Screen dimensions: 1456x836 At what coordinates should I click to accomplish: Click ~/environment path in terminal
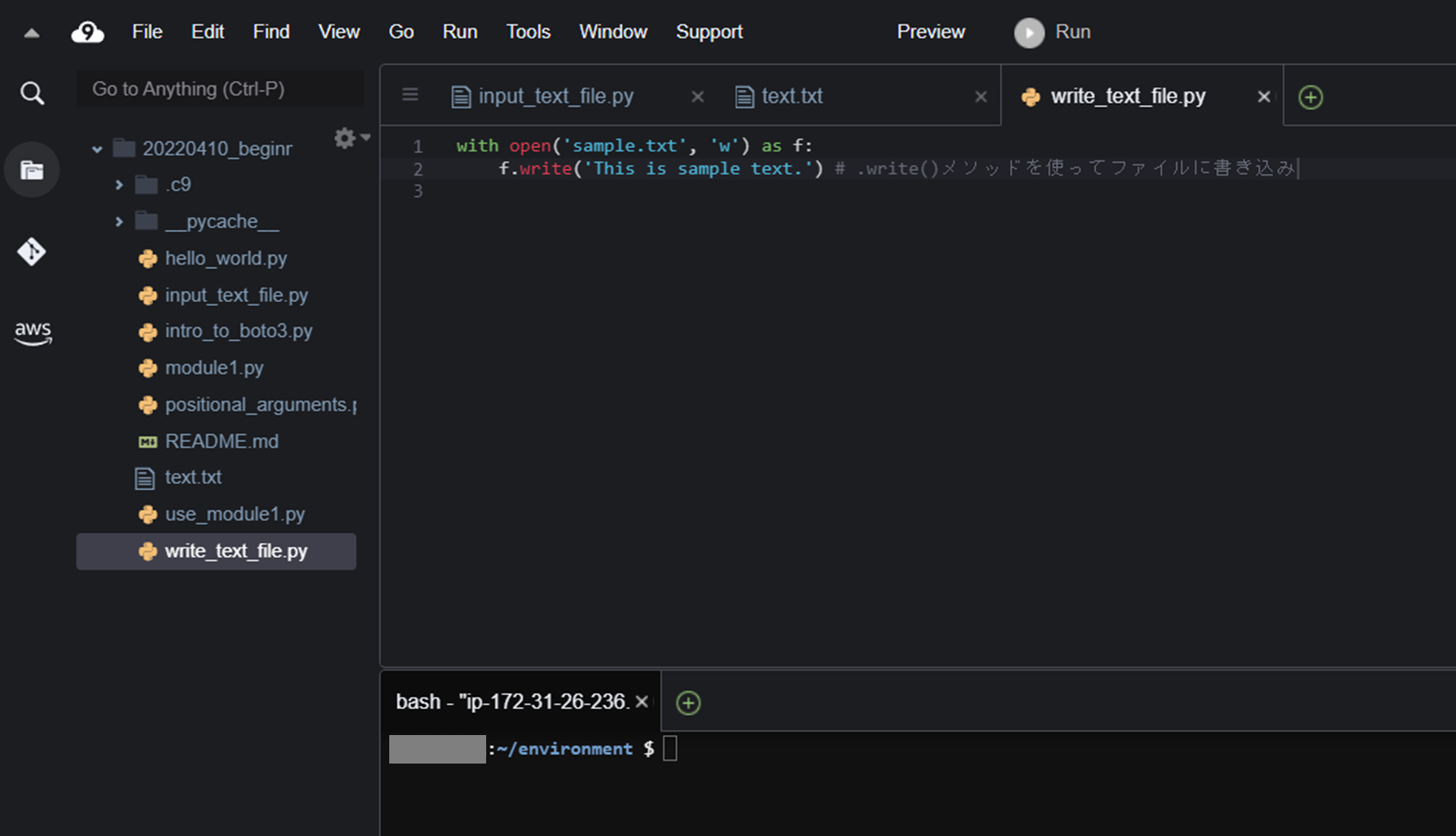pos(564,749)
